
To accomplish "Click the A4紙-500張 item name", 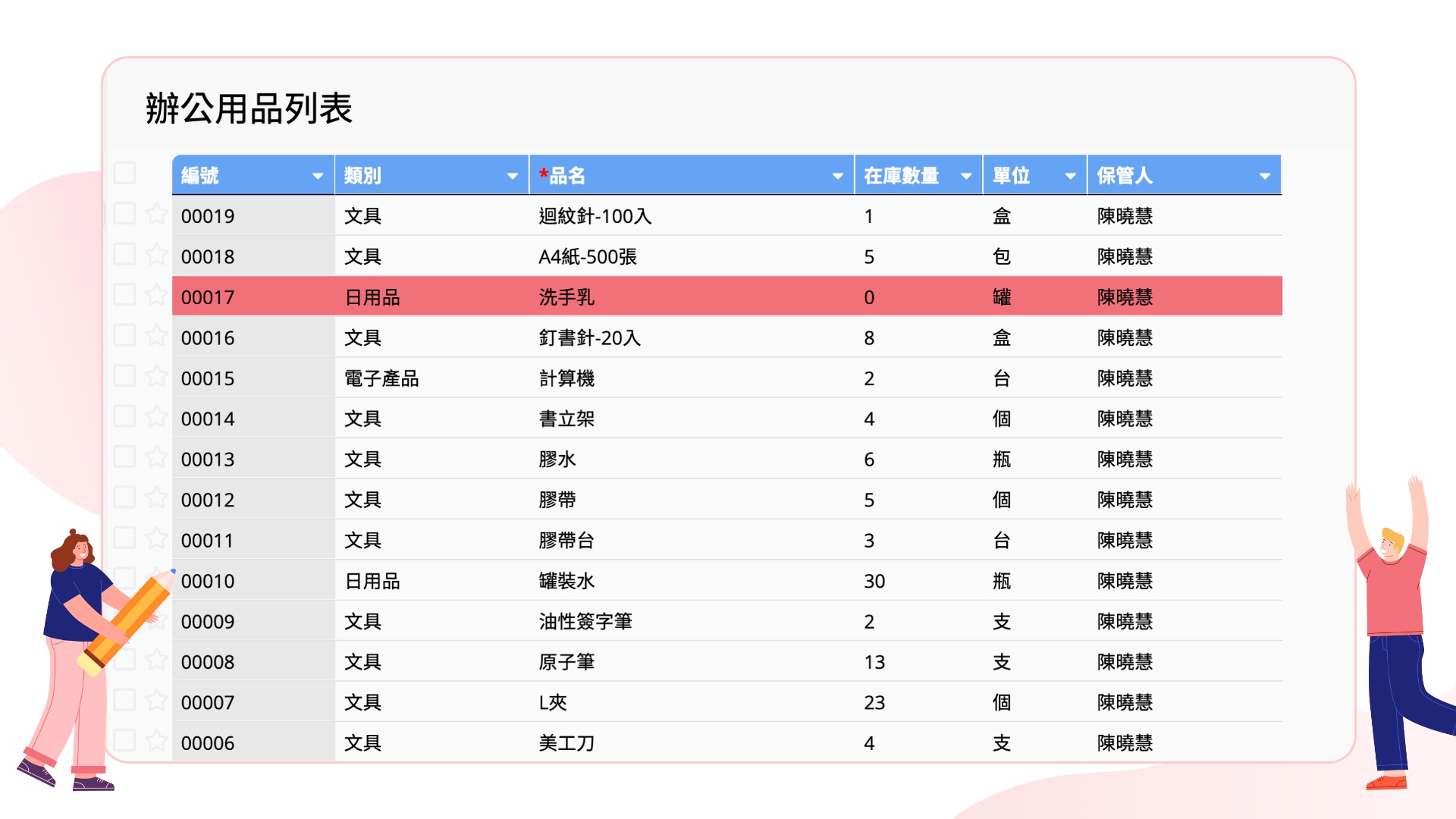I will click(x=588, y=257).
